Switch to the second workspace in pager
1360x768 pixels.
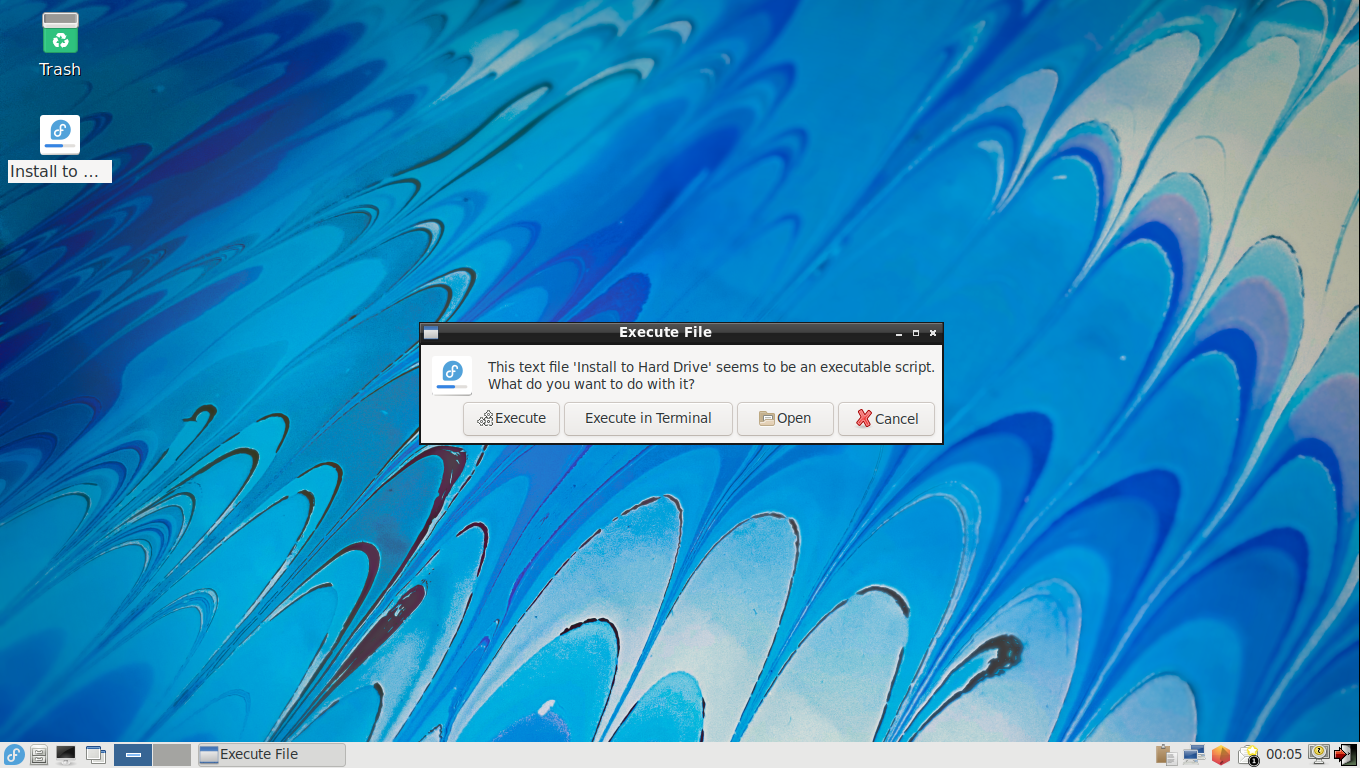172,755
